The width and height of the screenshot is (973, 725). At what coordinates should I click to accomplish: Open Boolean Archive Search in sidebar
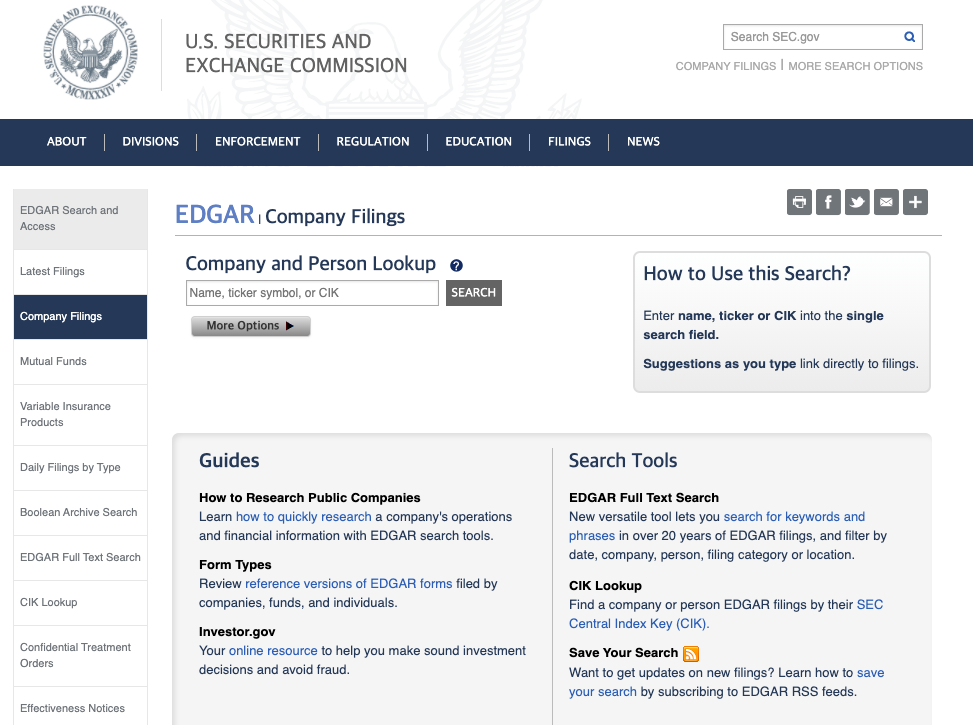tap(81, 513)
